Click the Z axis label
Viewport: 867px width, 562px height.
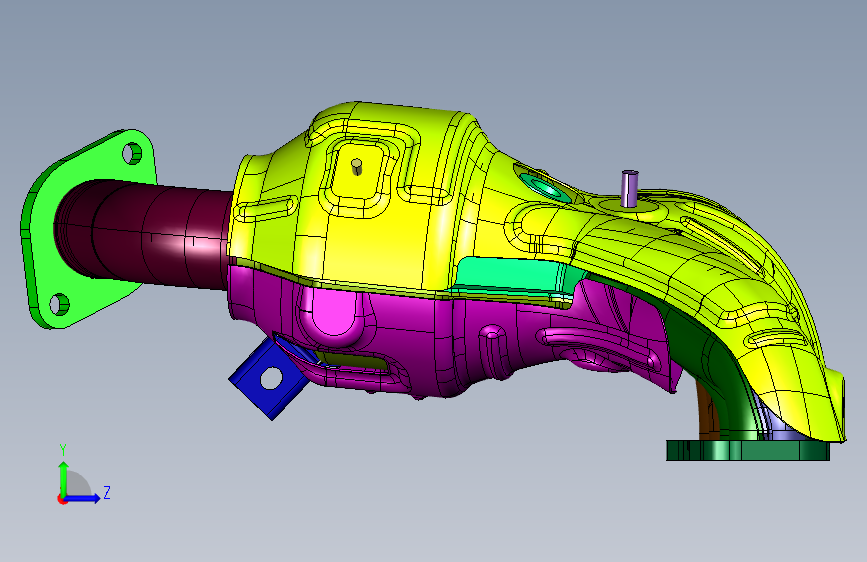(107, 492)
